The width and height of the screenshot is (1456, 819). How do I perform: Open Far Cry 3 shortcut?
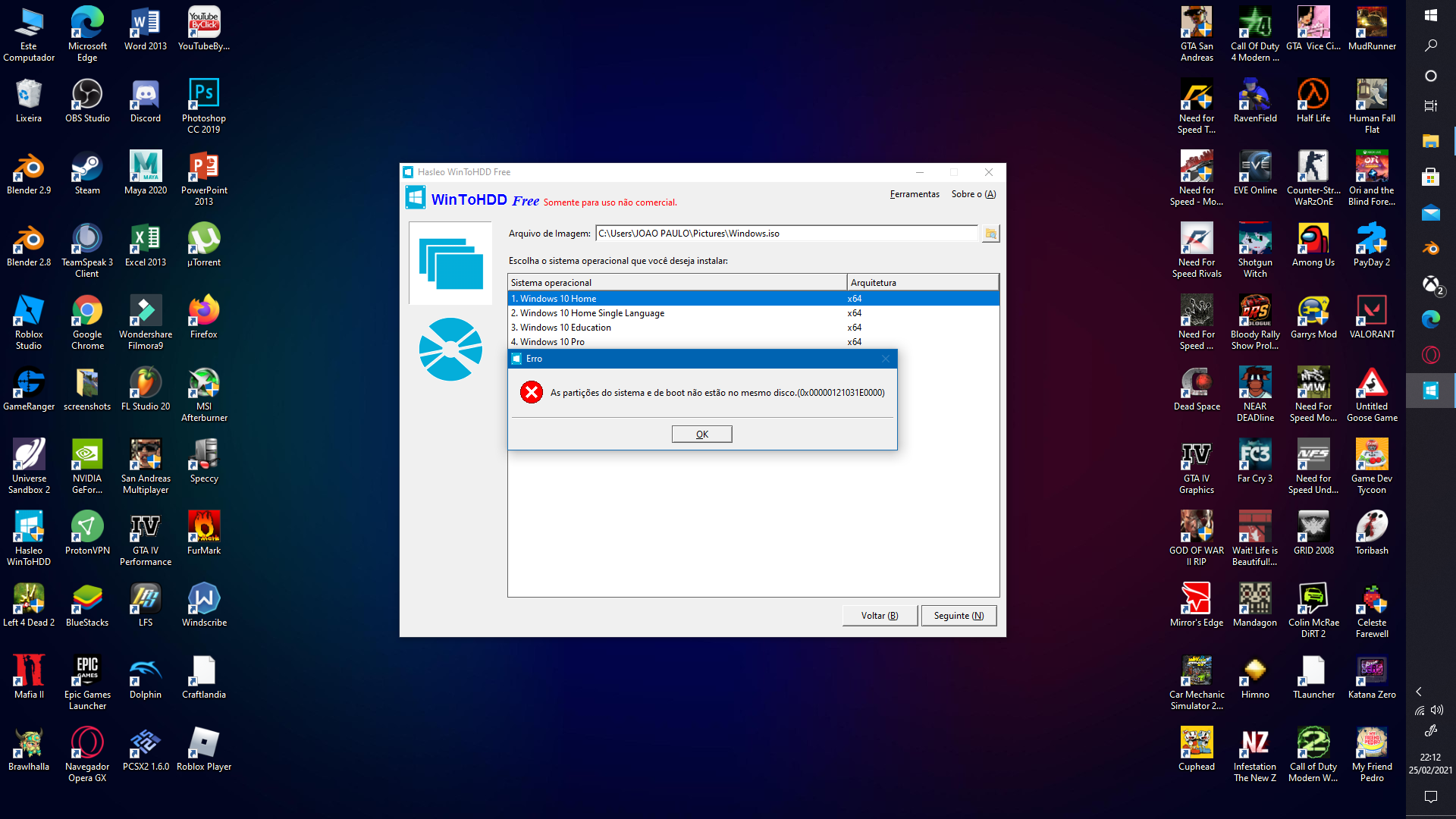coord(1255,462)
